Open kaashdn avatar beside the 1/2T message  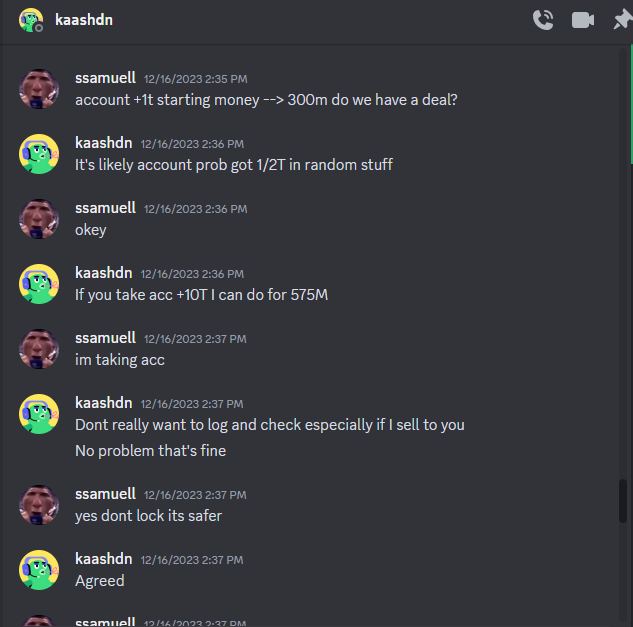coord(39,154)
